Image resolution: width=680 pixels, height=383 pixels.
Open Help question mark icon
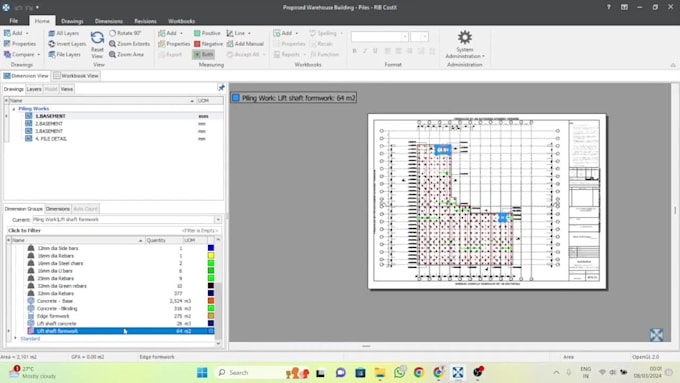point(608,7)
